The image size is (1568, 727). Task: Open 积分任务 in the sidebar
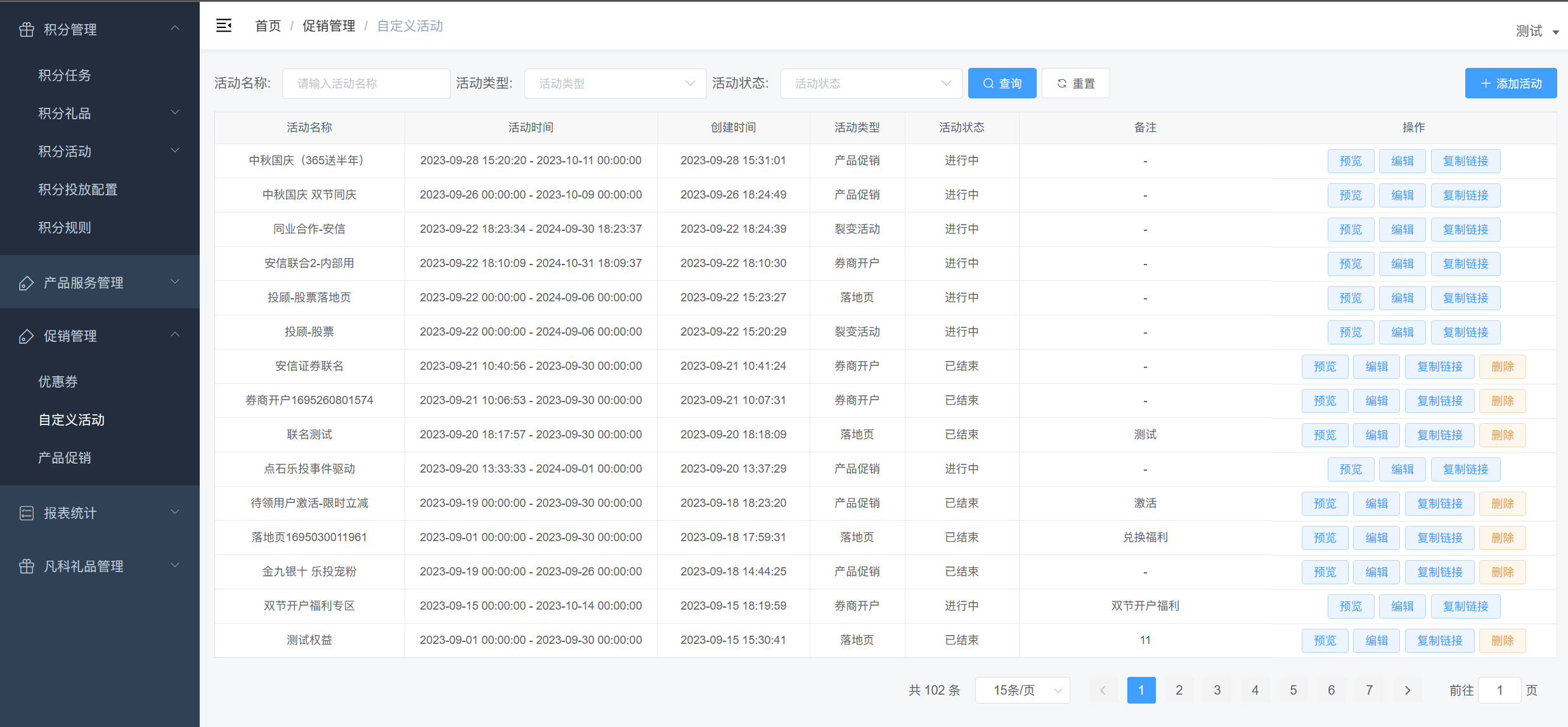tap(65, 75)
